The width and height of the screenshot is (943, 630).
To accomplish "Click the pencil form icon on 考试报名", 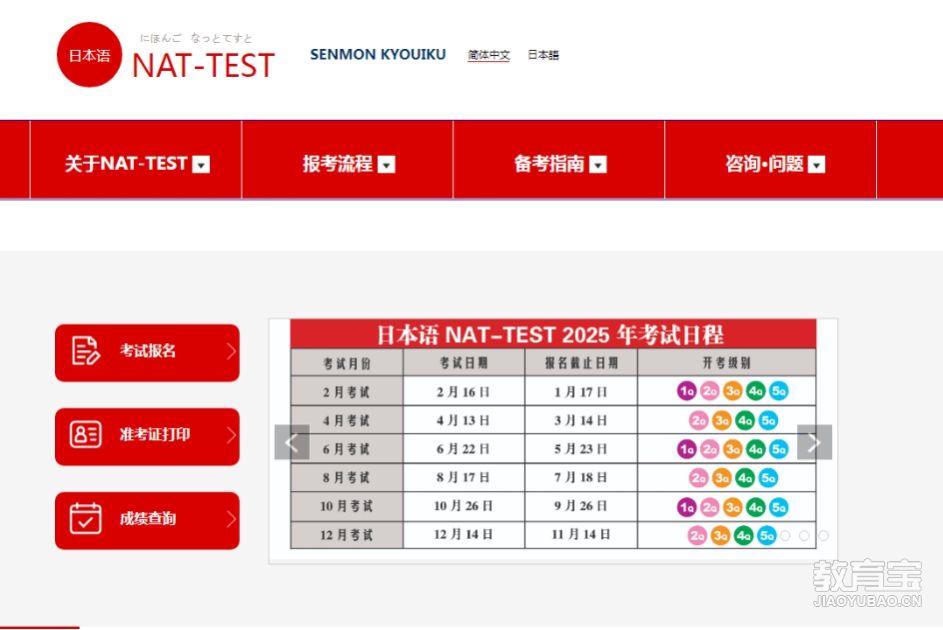I will point(86,351).
